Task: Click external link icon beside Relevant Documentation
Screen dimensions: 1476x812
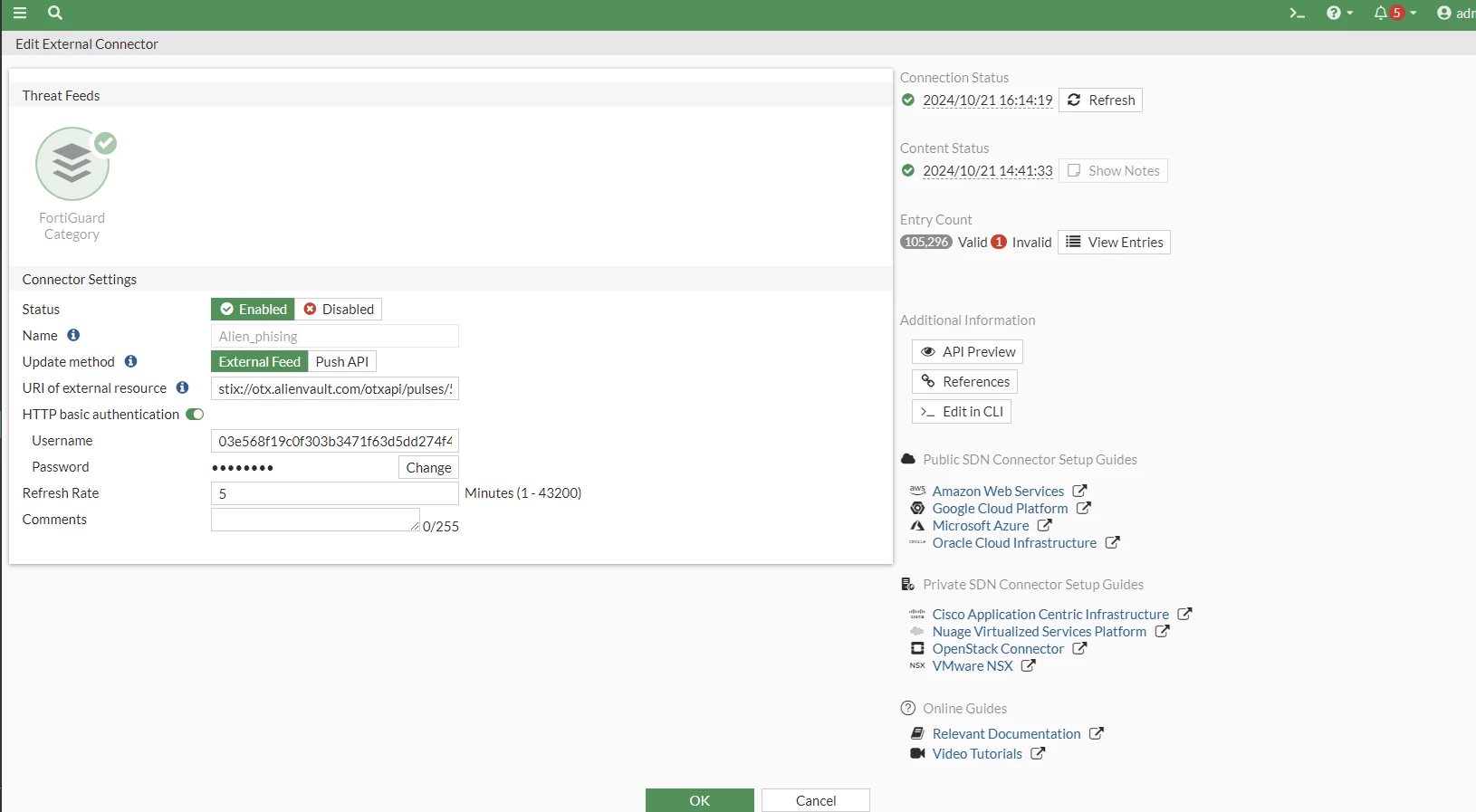Action: tap(1097, 733)
